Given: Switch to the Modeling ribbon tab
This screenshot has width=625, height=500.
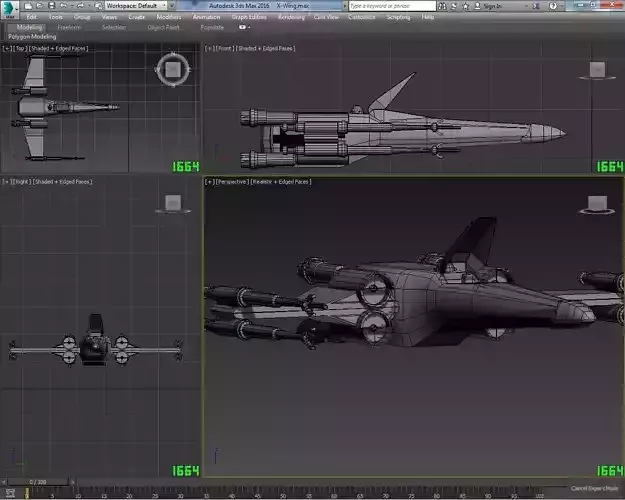Looking at the screenshot, I should (29, 27).
